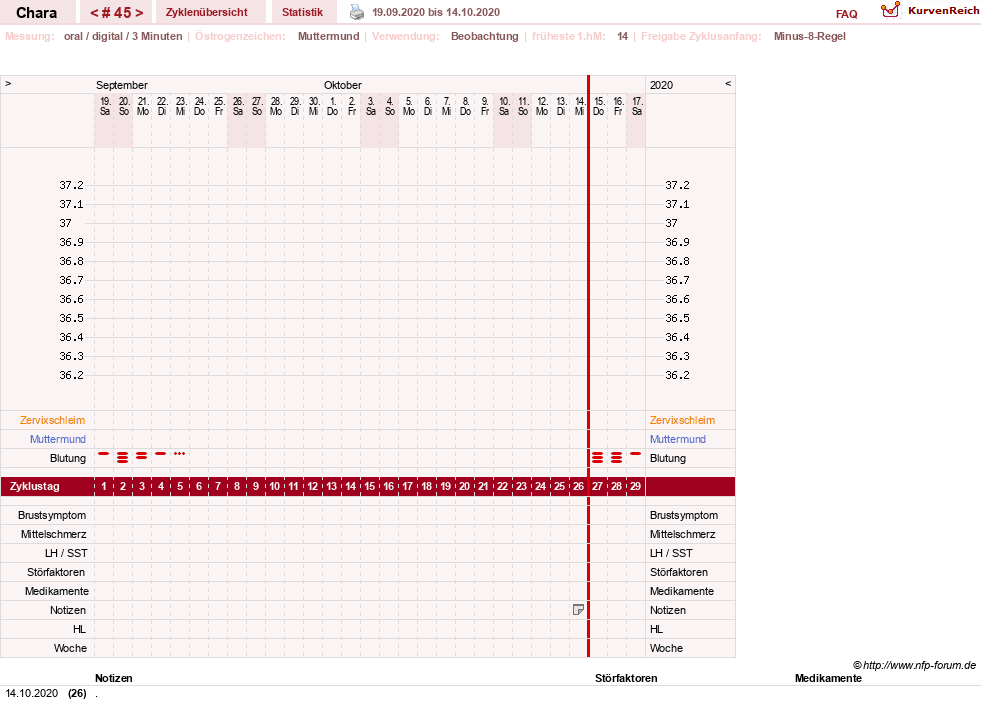The image size is (981, 717).
Task: Select date column 1. Do in Oktober
Action: pos(332,106)
